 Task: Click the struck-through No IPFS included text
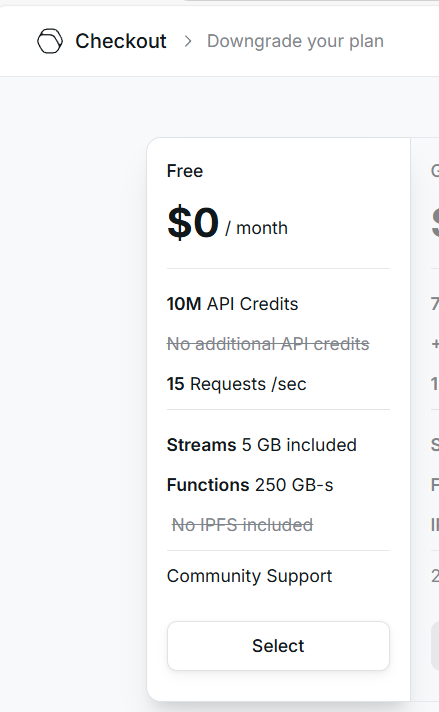point(242,525)
